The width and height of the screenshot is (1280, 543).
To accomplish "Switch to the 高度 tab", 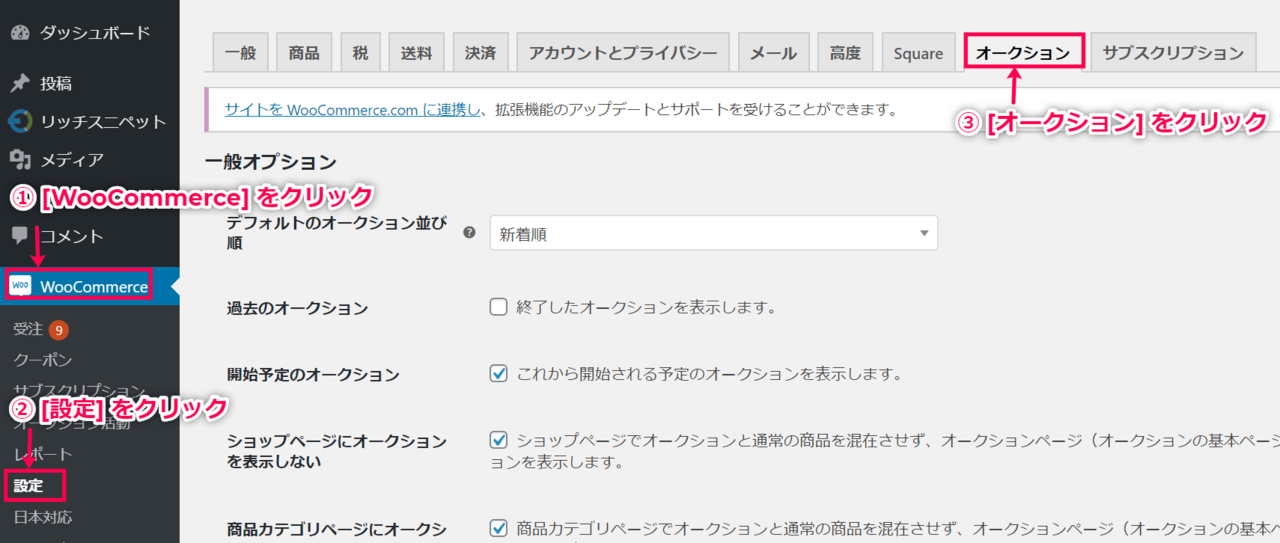I will click(845, 53).
